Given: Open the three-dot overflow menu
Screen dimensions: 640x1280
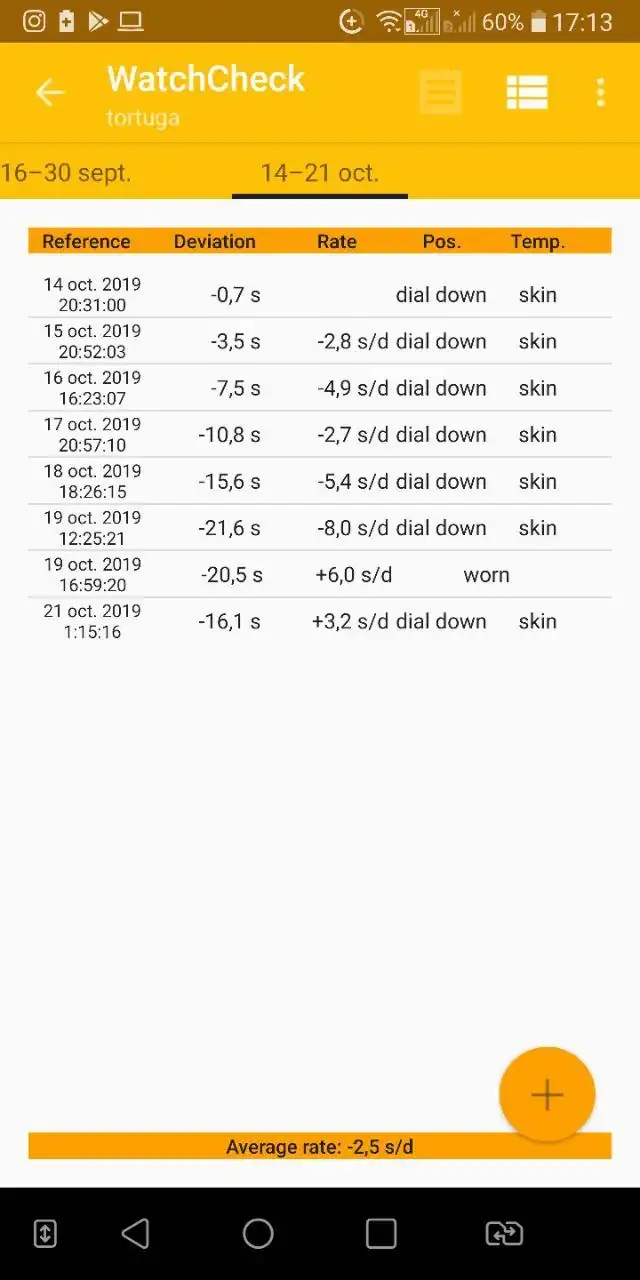Looking at the screenshot, I should coord(600,93).
